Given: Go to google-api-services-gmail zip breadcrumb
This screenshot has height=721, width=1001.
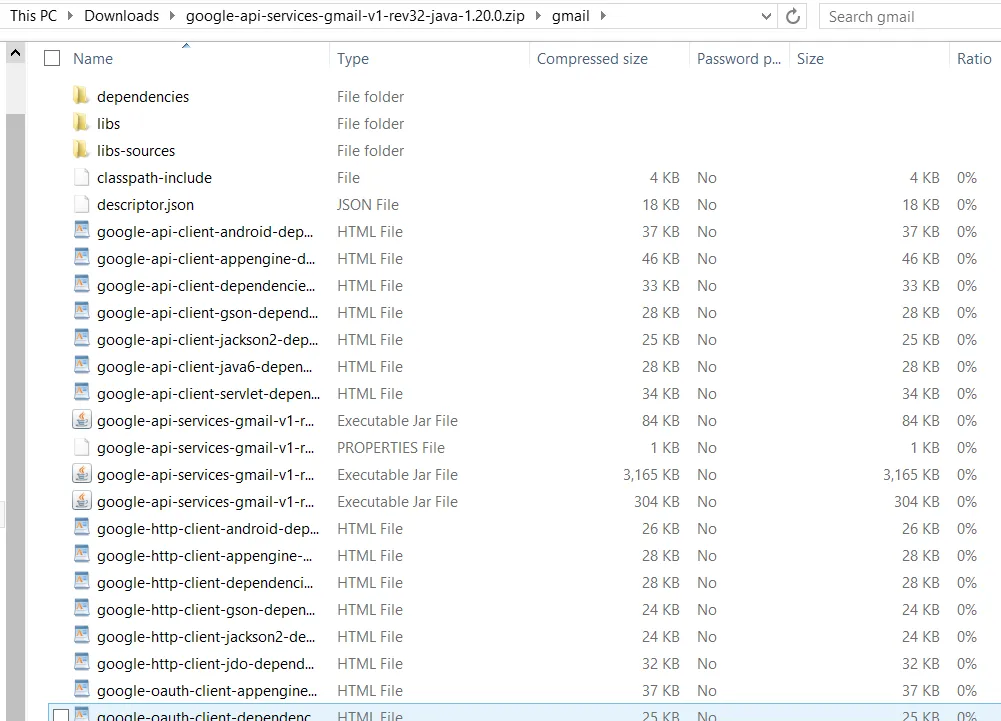Looking at the screenshot, I should 355,16.
